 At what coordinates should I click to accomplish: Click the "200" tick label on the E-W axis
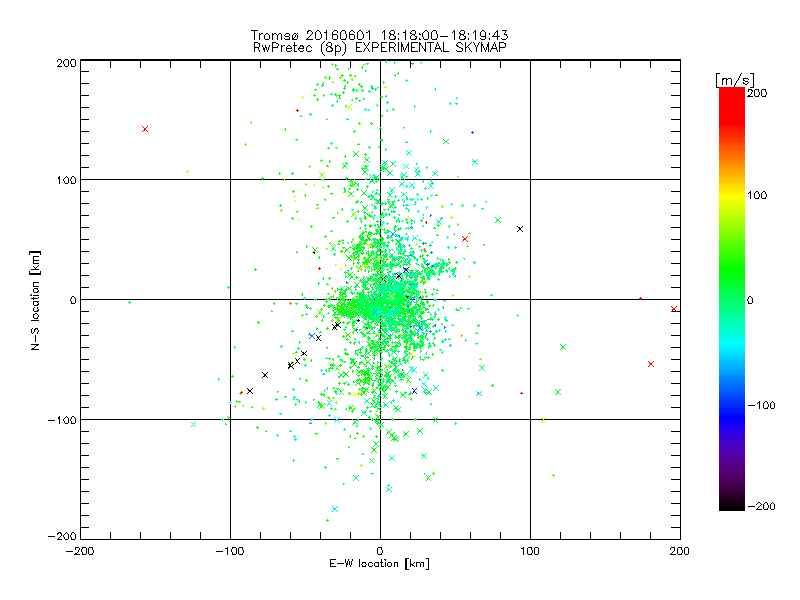pyautogui.click(x=680, y=551)
